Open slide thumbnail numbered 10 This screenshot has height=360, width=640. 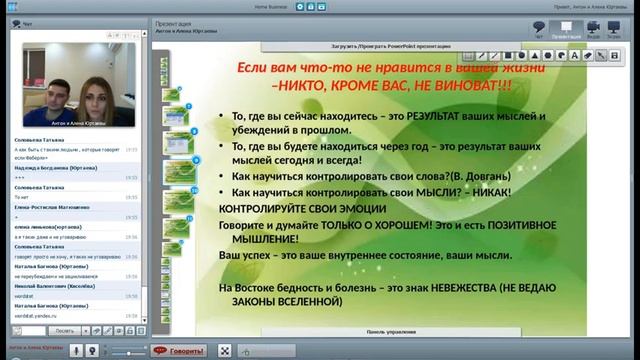coord(179,201)
